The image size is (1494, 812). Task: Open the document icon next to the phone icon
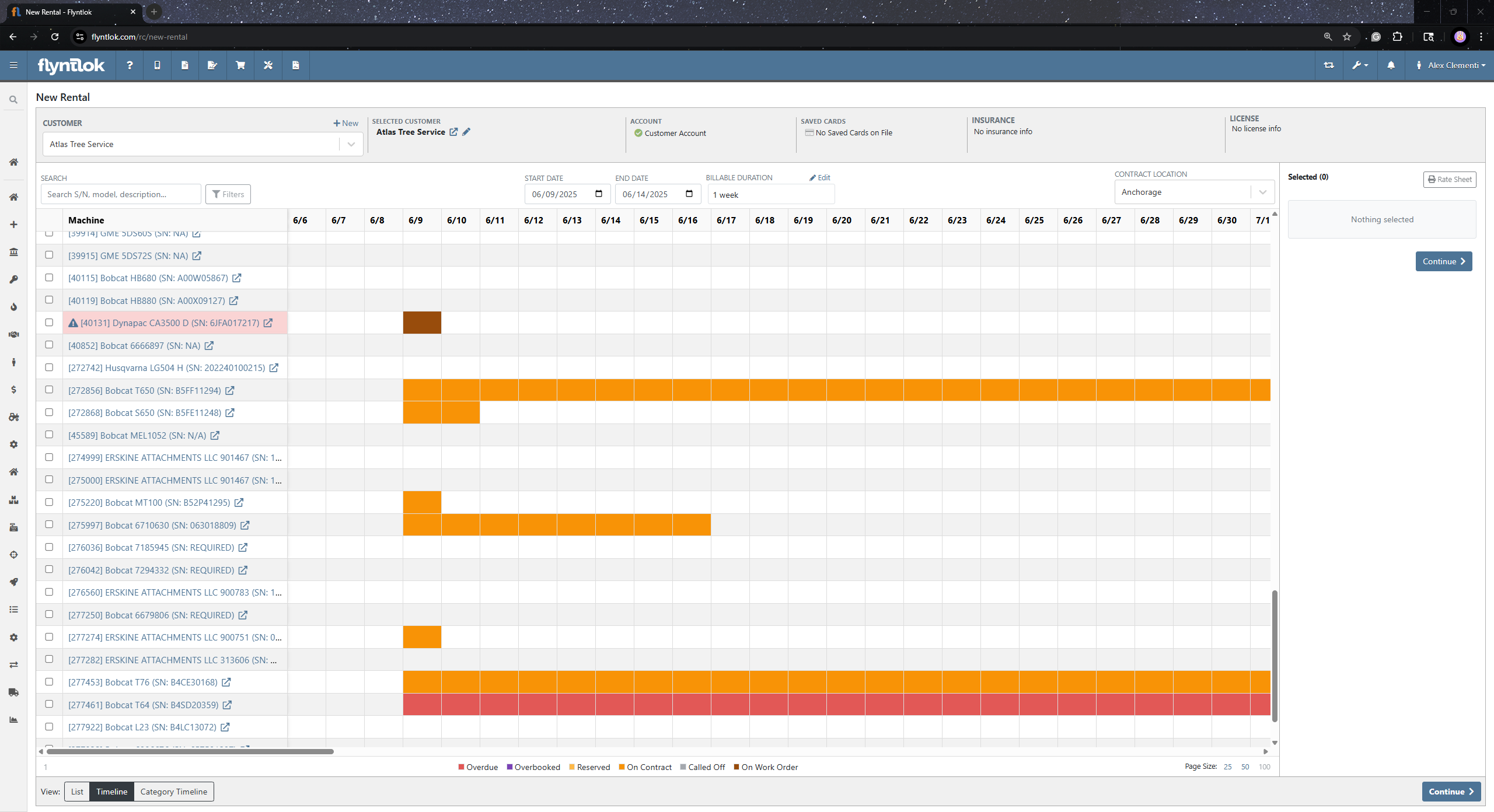[184, 65]
